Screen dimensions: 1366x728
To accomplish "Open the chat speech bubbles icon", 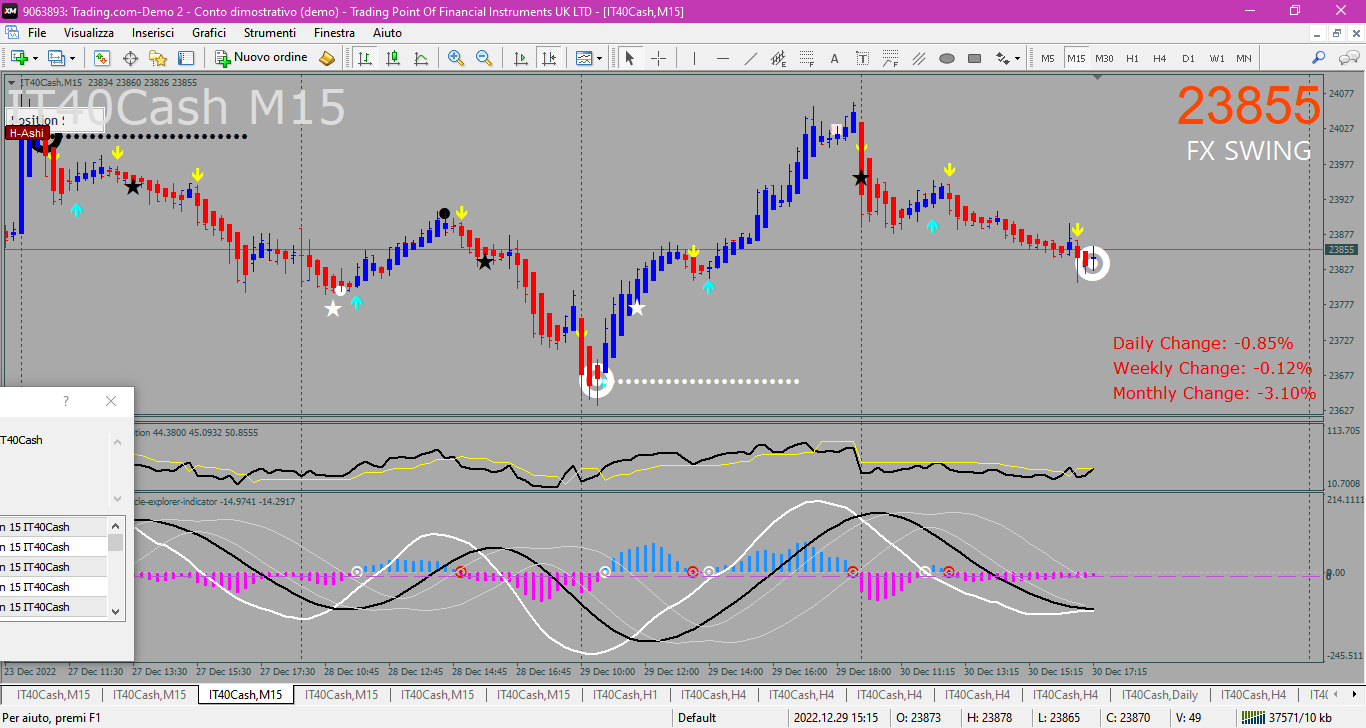I will point(1346,58).
